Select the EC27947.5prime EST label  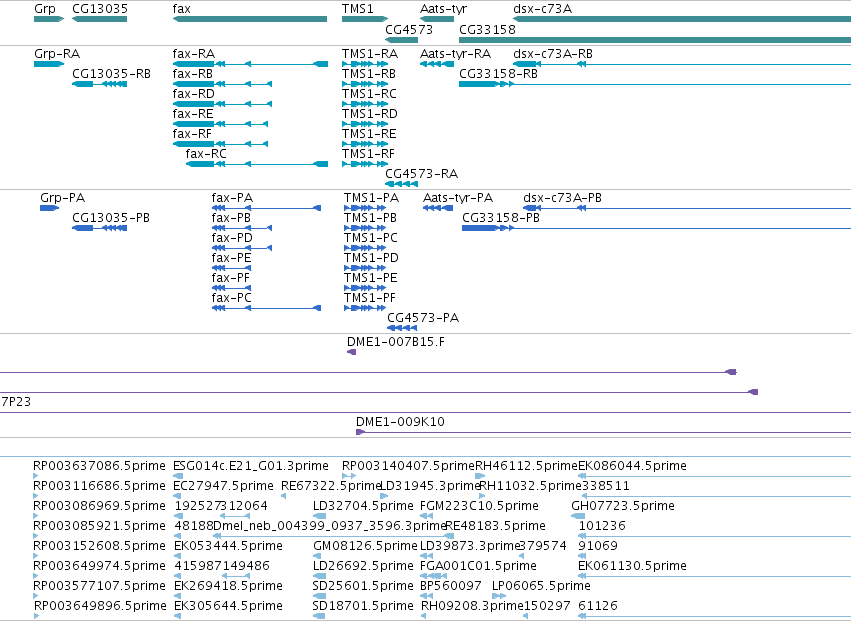(224, 486)
